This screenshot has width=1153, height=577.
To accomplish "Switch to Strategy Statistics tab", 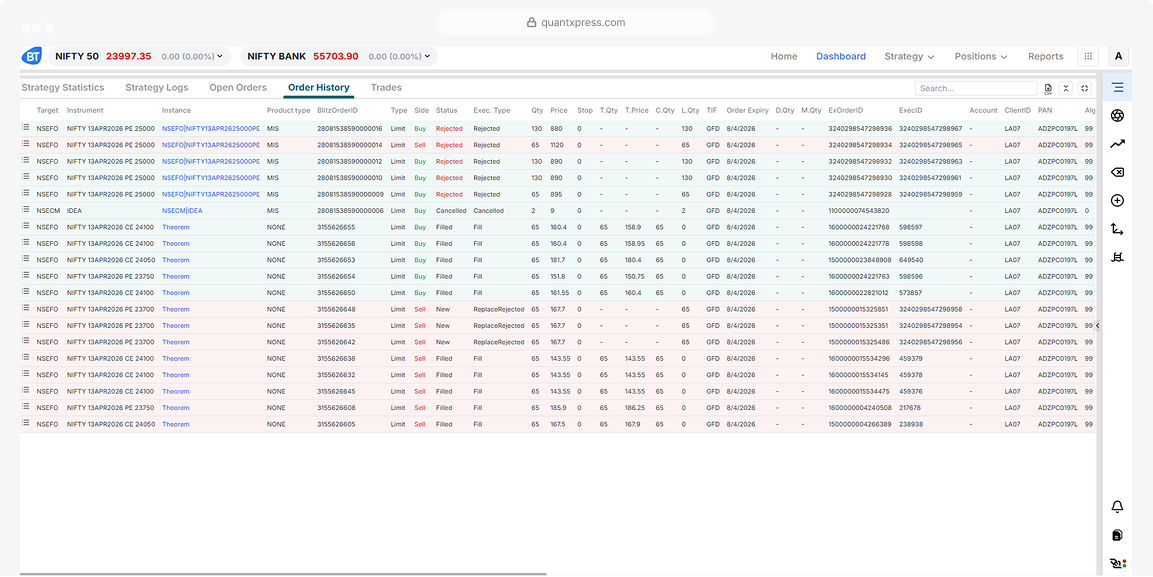I will click(63, 87).
